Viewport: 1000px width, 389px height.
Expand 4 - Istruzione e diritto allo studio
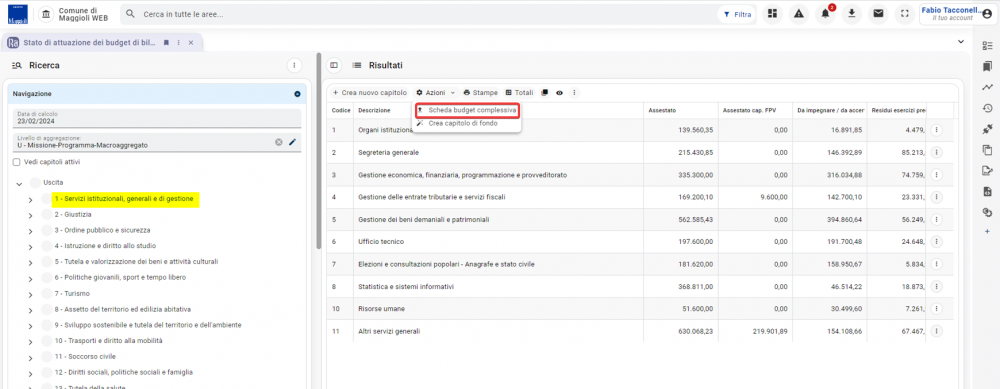[x=30, y=247]
